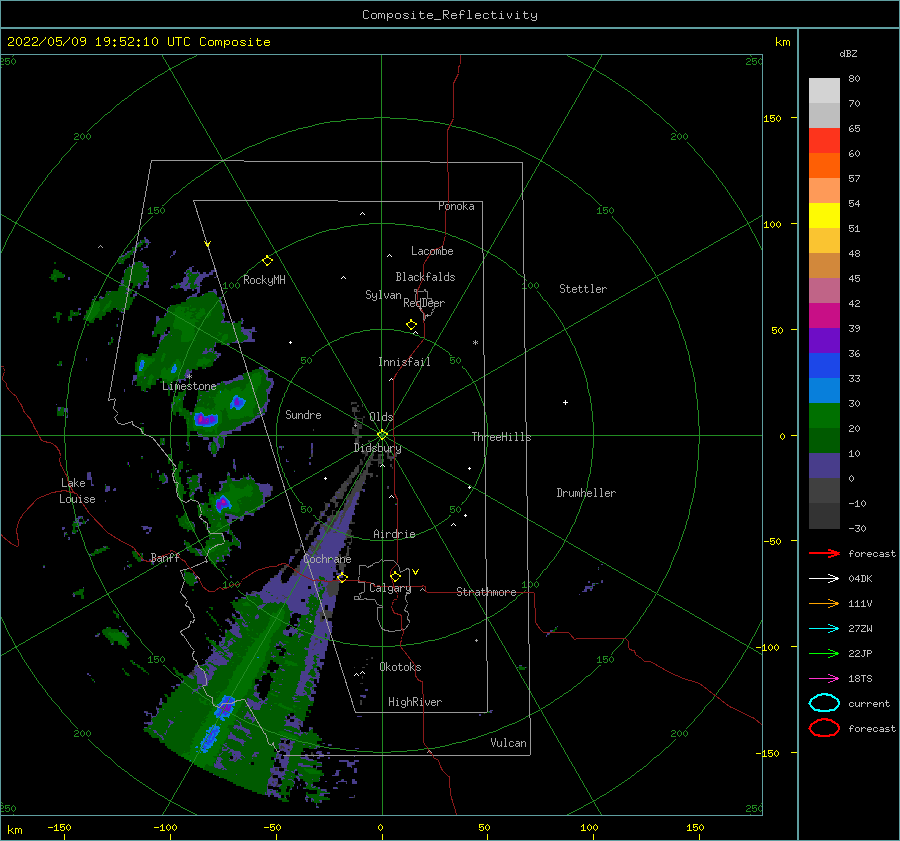This screenshot has height=841, width=900.
Task: Click the Airdrie town label
Action: click(394, 534)
